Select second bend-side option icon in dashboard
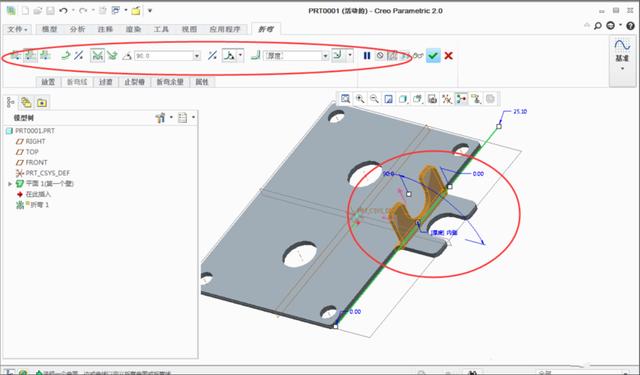Image resolution: width=640 pixels, height=375 pixels. pos(30,55)
